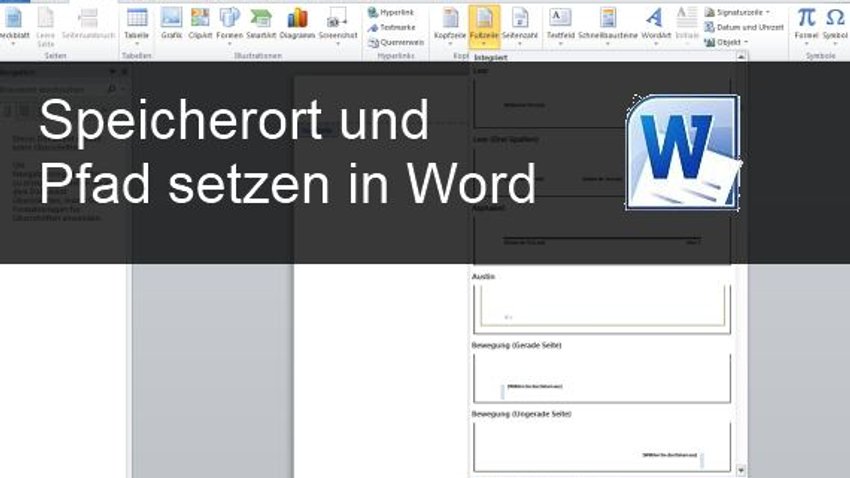Insert a Querverweis cross-reference
This screenshot has height=478, width=850.
click(x=396, y=42)
